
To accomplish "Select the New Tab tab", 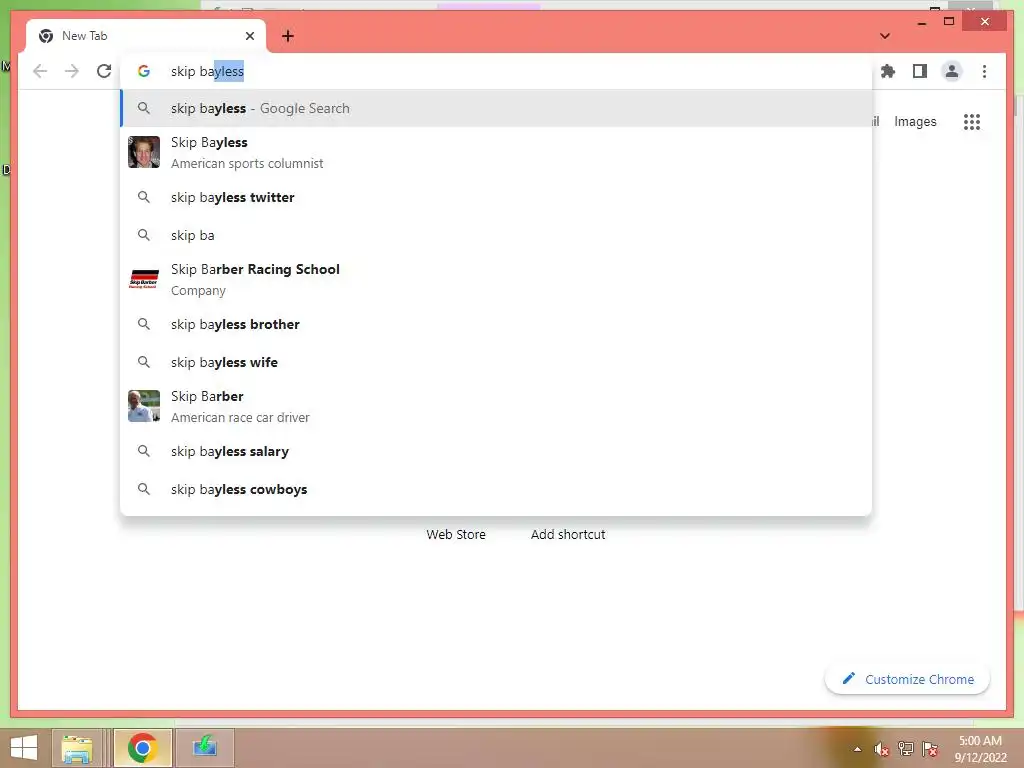I will 146,36.
